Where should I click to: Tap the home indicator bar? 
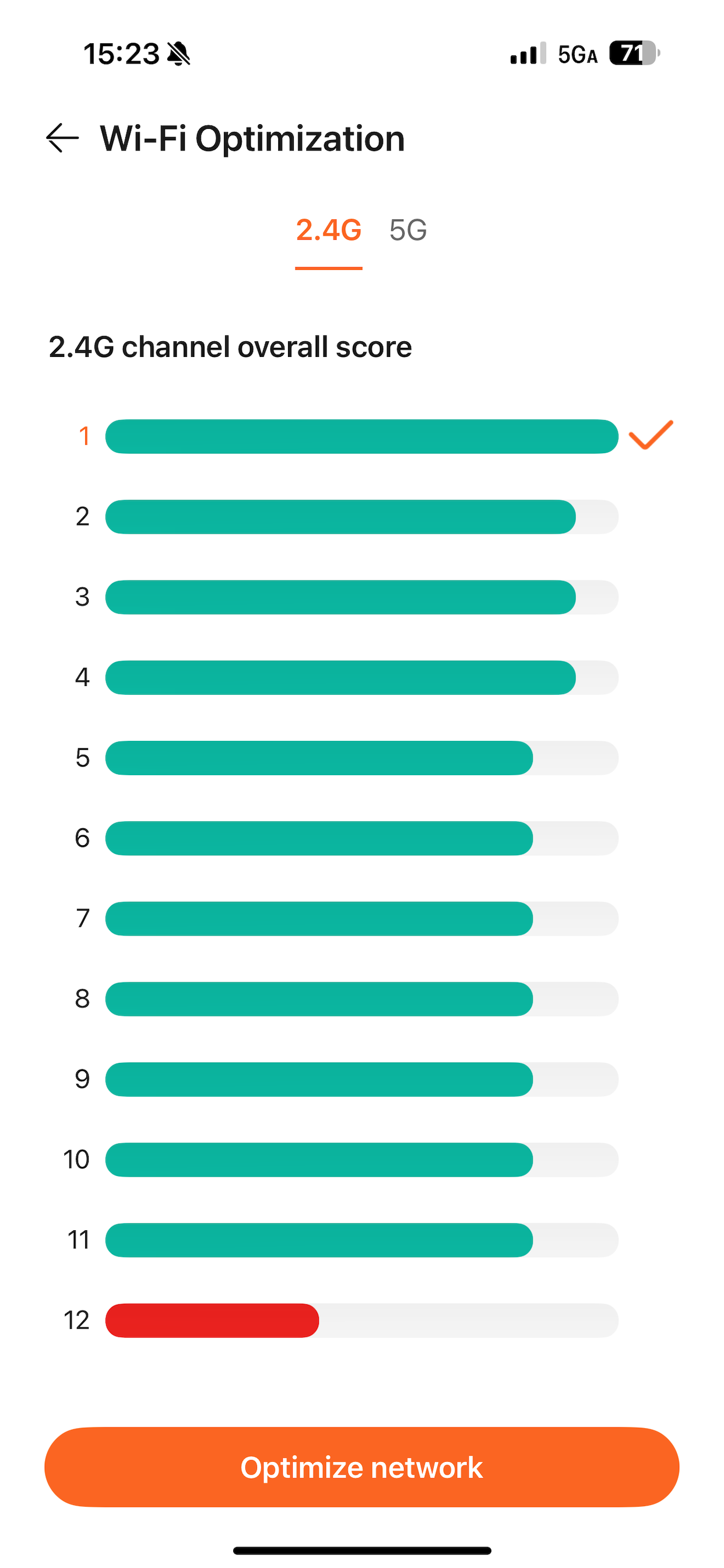click(x=362, y=1550)
